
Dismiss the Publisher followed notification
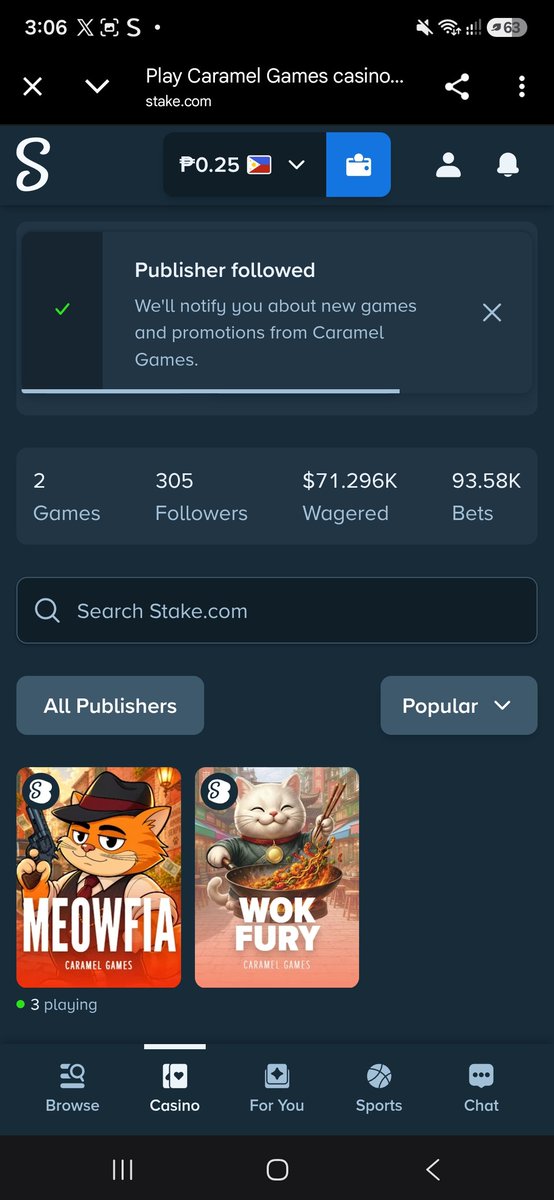pyautogui.click(x=492, y=313)
